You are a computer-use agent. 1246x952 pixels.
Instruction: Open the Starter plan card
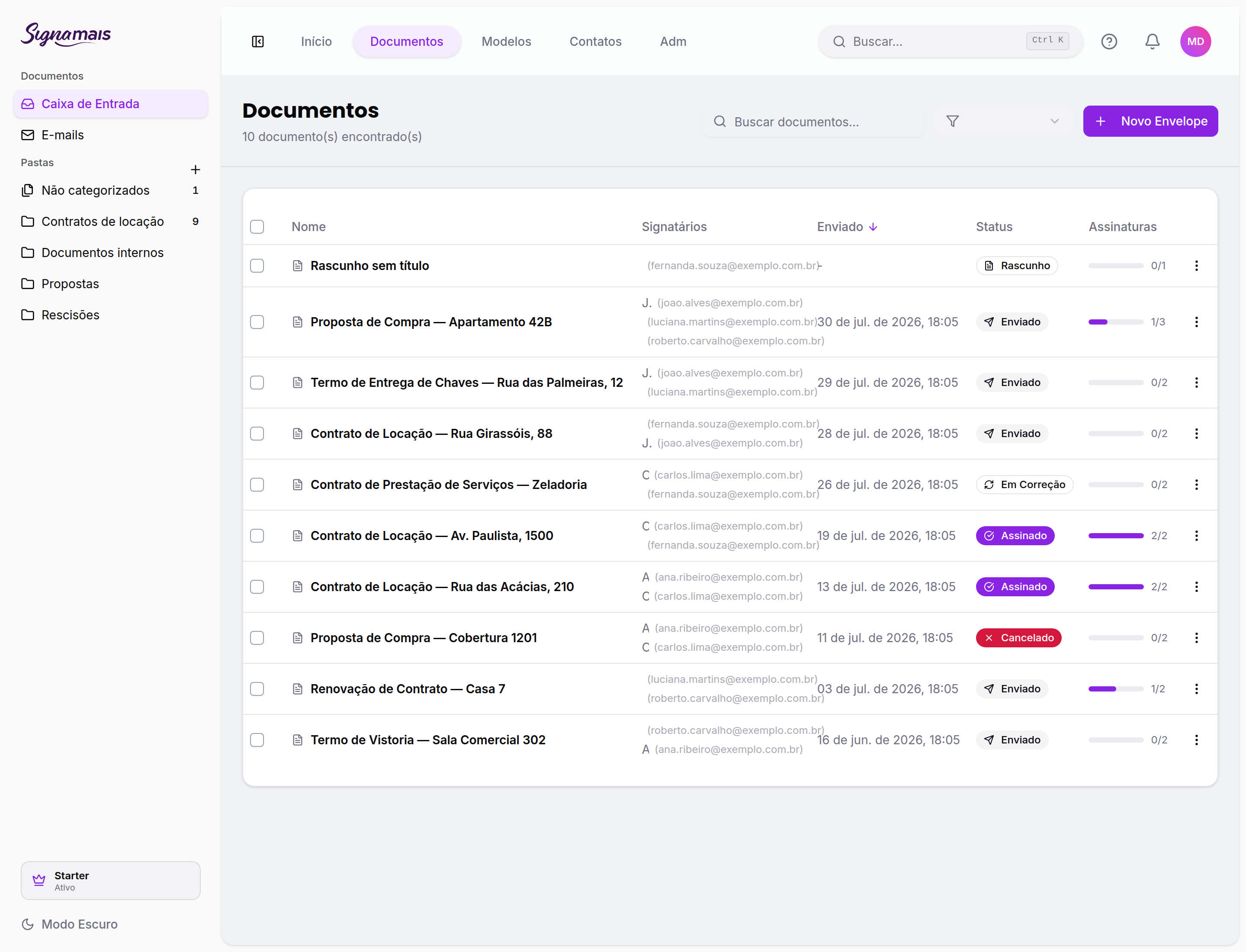tap(110, 881)
